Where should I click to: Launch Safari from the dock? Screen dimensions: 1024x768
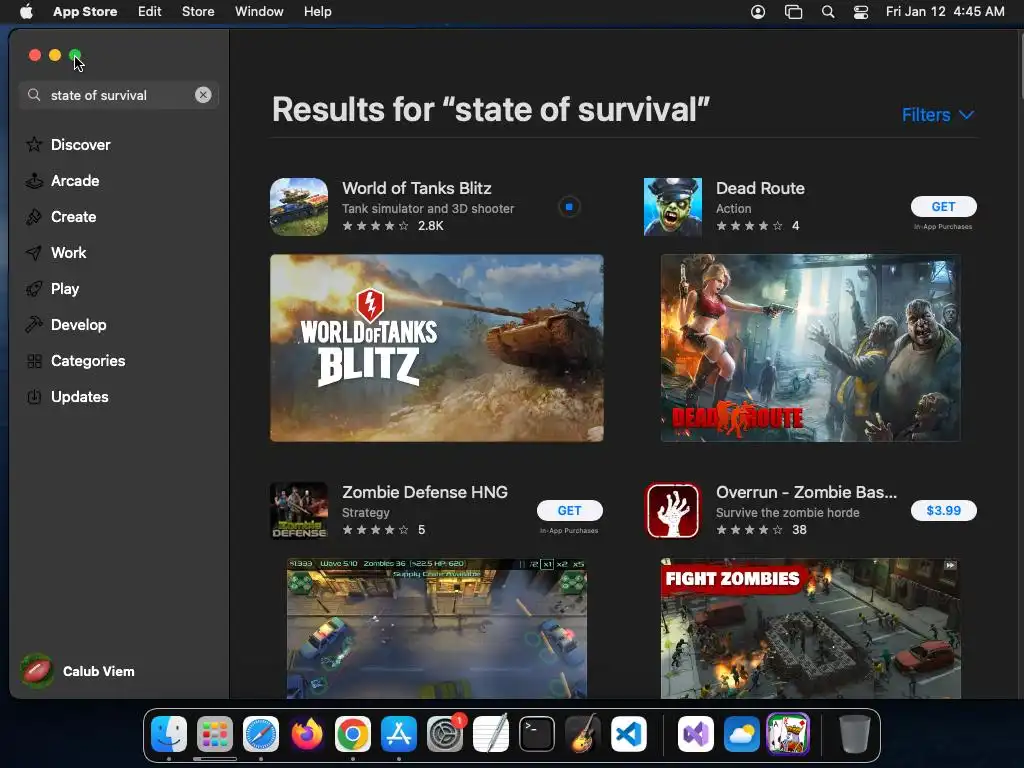[x=261, y=734]
